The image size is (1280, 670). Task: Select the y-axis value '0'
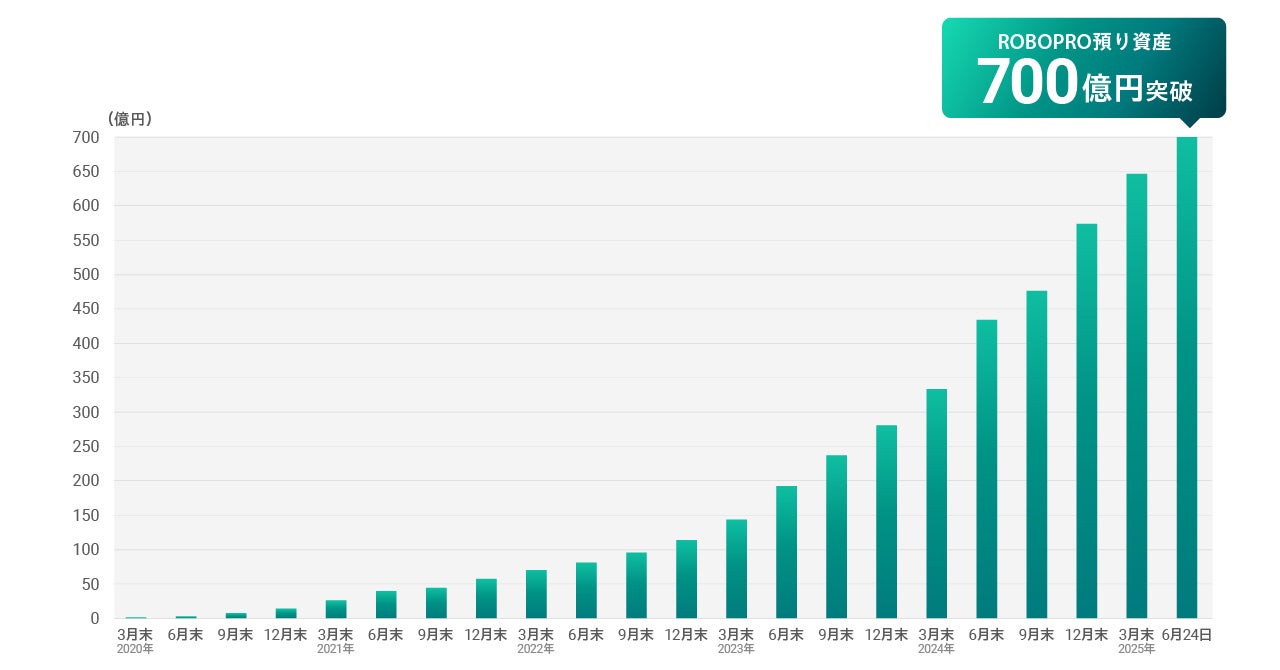pyautogui.click(x=96, y=618)
